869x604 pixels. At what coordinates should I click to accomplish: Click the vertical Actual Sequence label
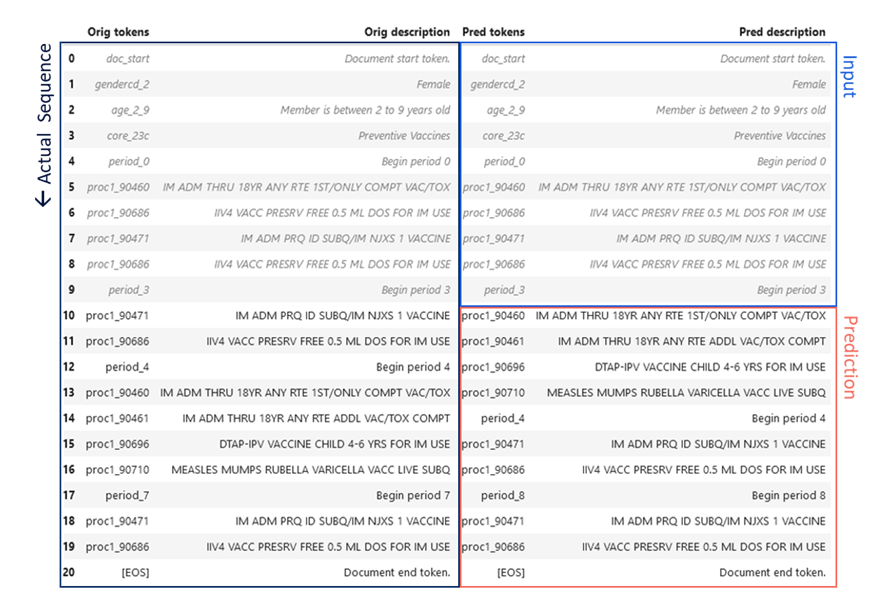(x=44, y=125)
